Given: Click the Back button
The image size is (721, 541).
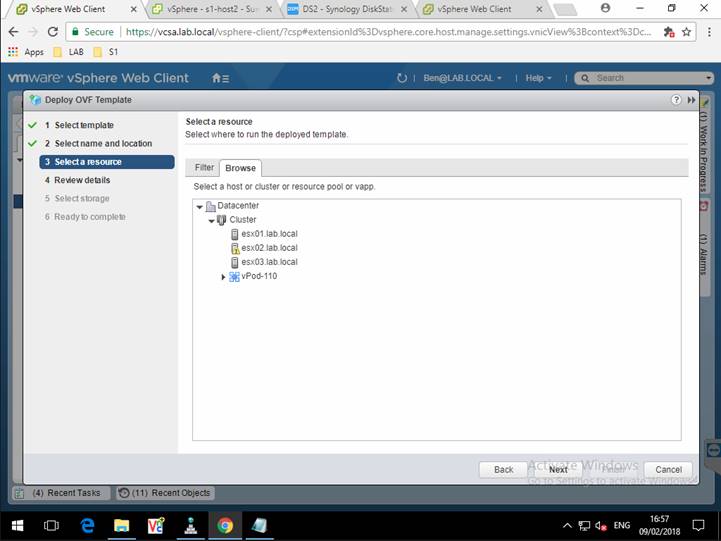Looking at the screenshot, I should point(504,469).
